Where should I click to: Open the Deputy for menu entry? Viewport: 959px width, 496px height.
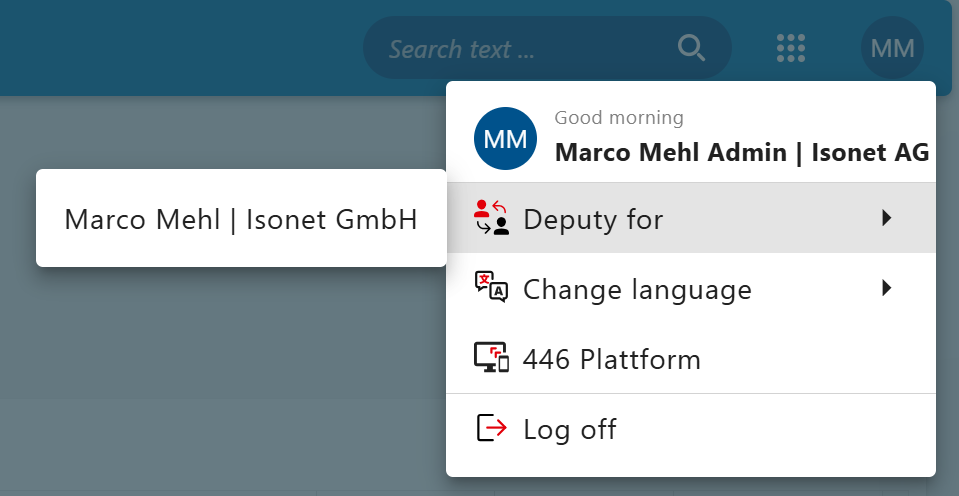[691, 218]
